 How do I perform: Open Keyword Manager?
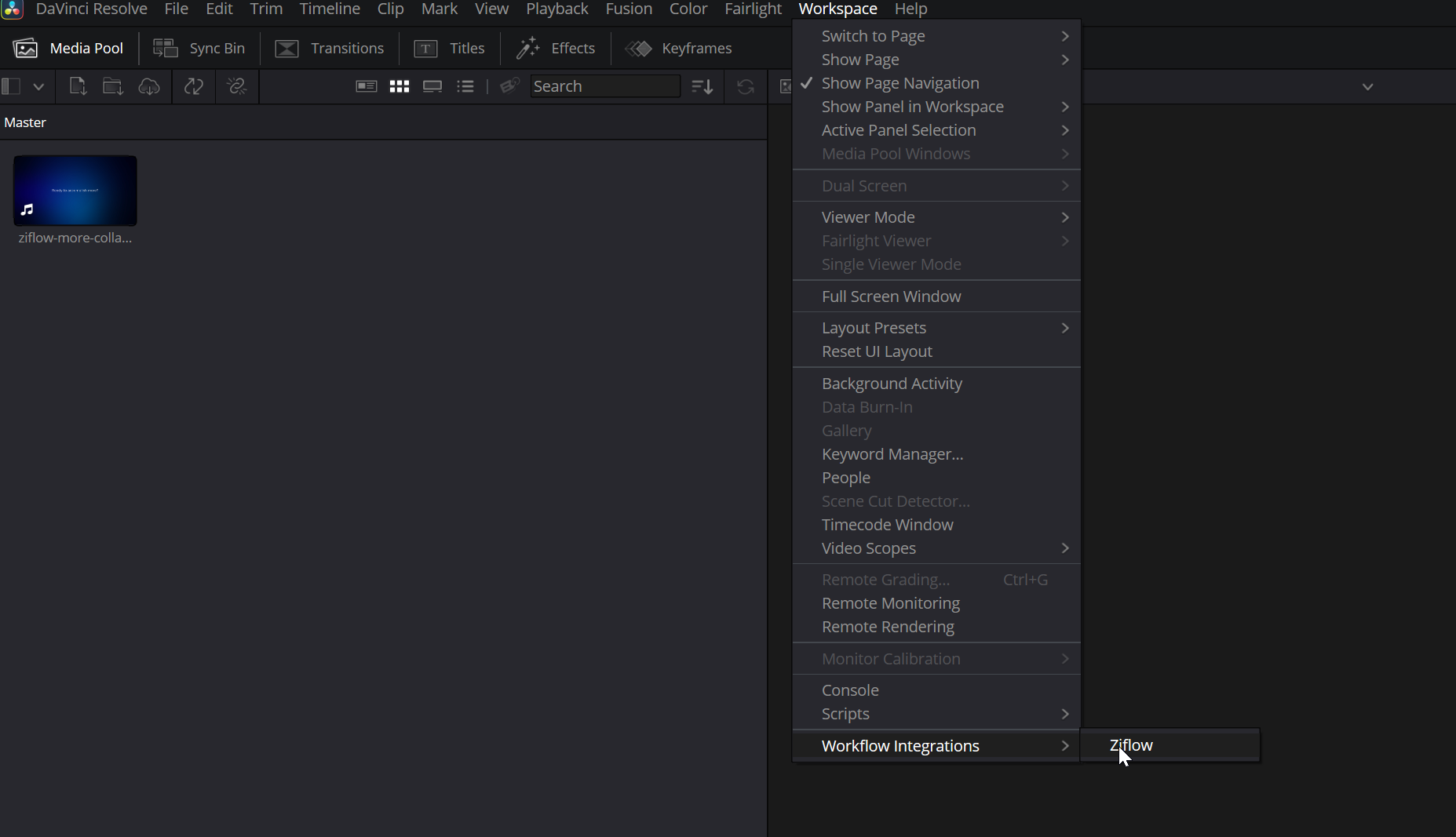click(x=936, y=454)
